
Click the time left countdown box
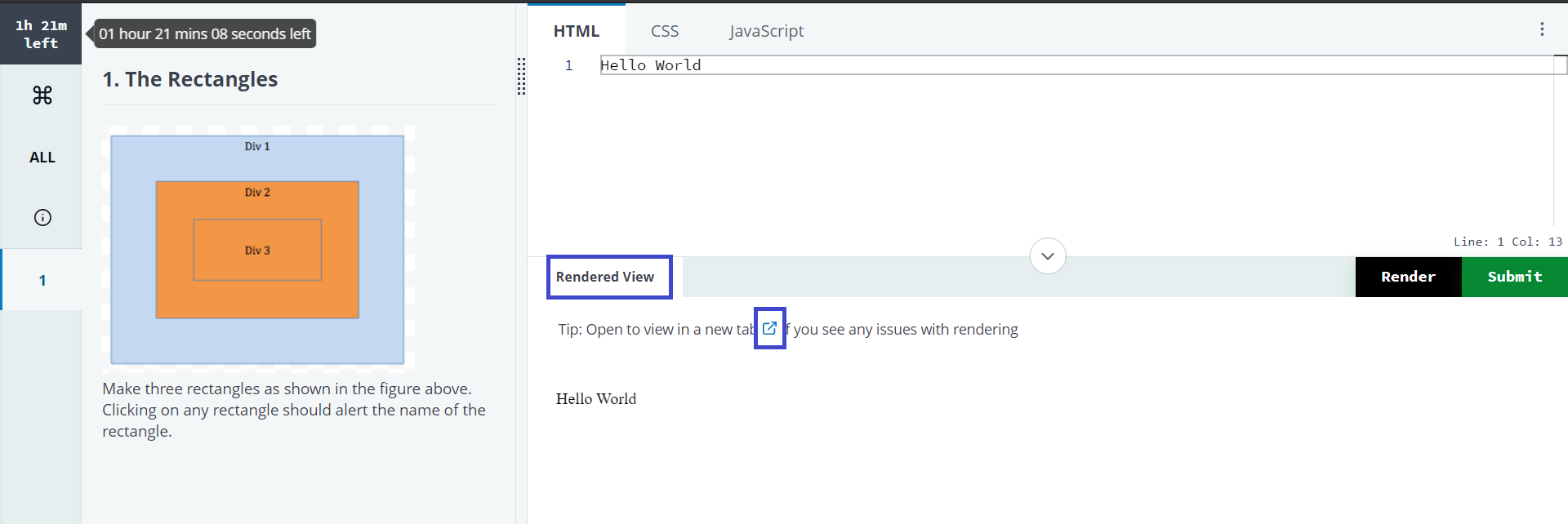[x=41, y=33]
